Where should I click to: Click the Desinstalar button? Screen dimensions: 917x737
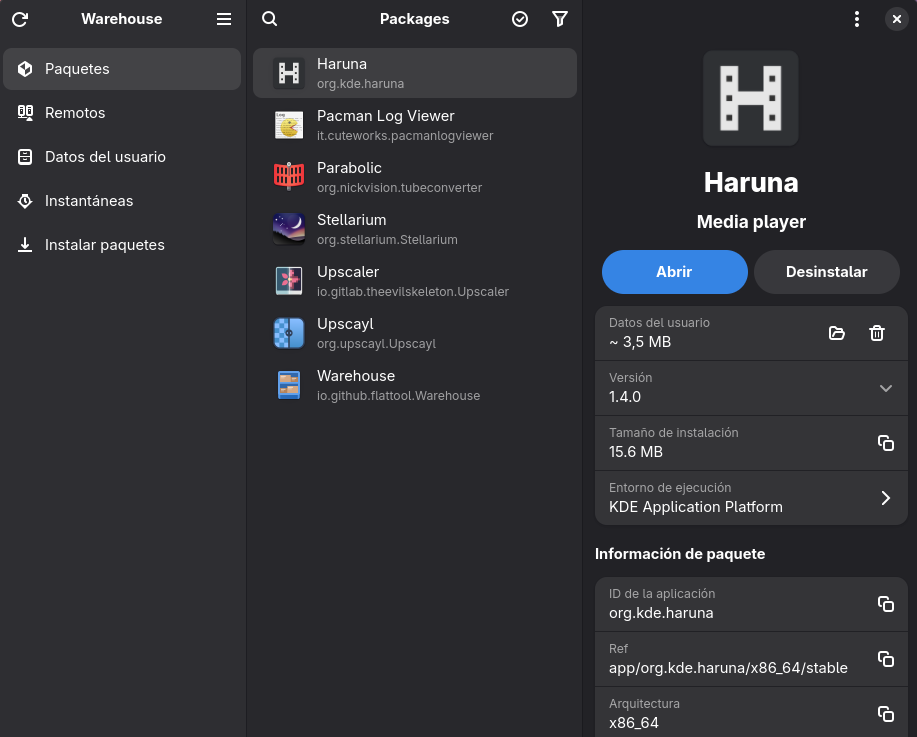[x=826, y=272]
